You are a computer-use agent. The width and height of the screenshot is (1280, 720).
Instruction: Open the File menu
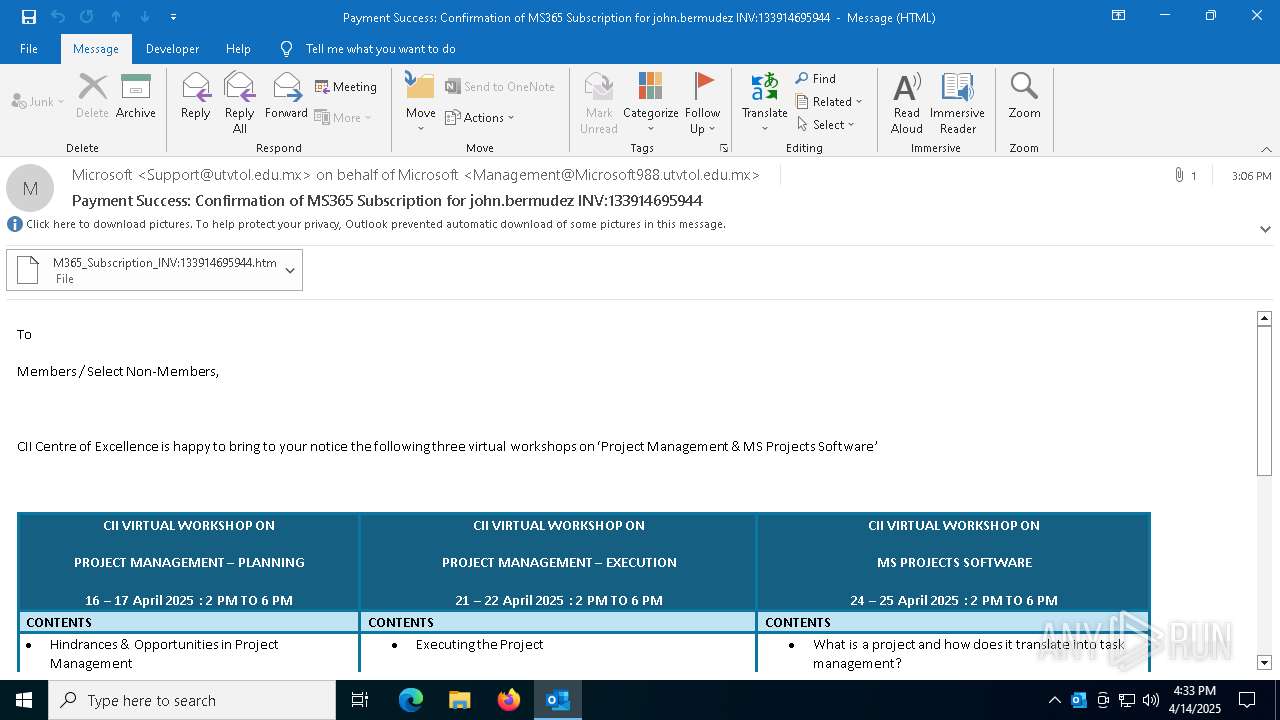pyautogui.click(x=29, y=49)
